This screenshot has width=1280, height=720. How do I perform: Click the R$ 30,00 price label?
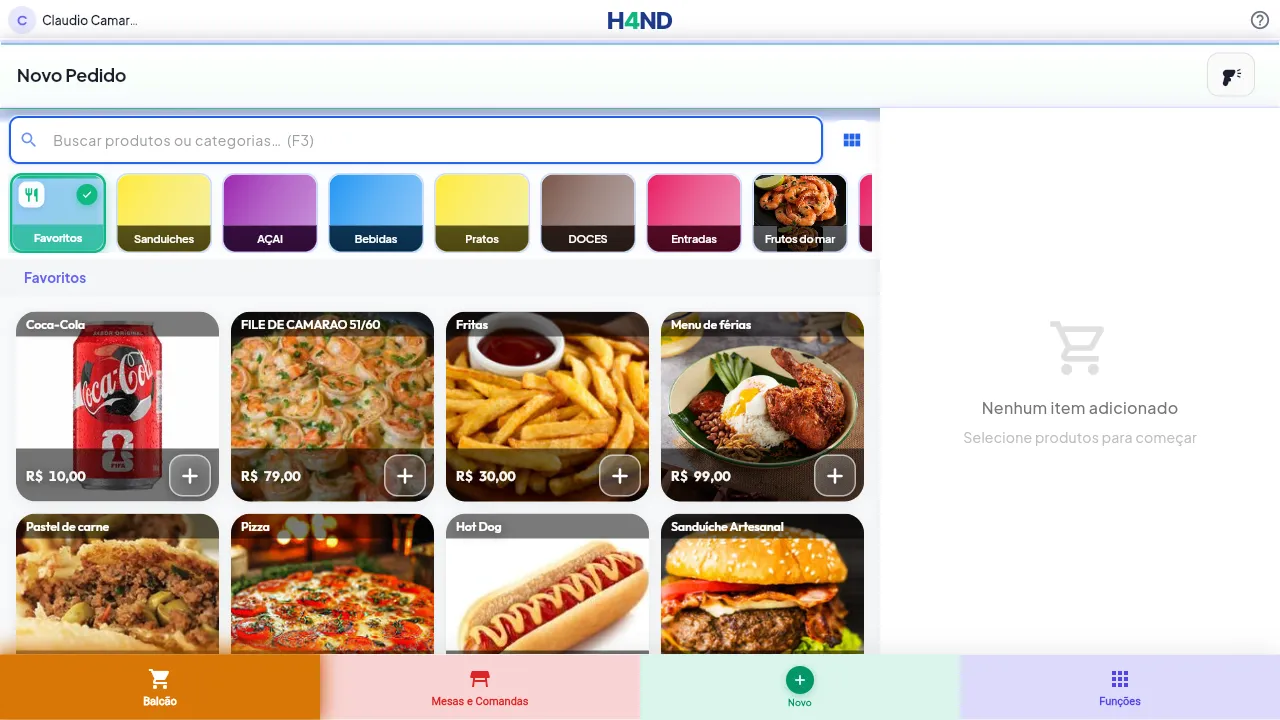click(486, 476)
